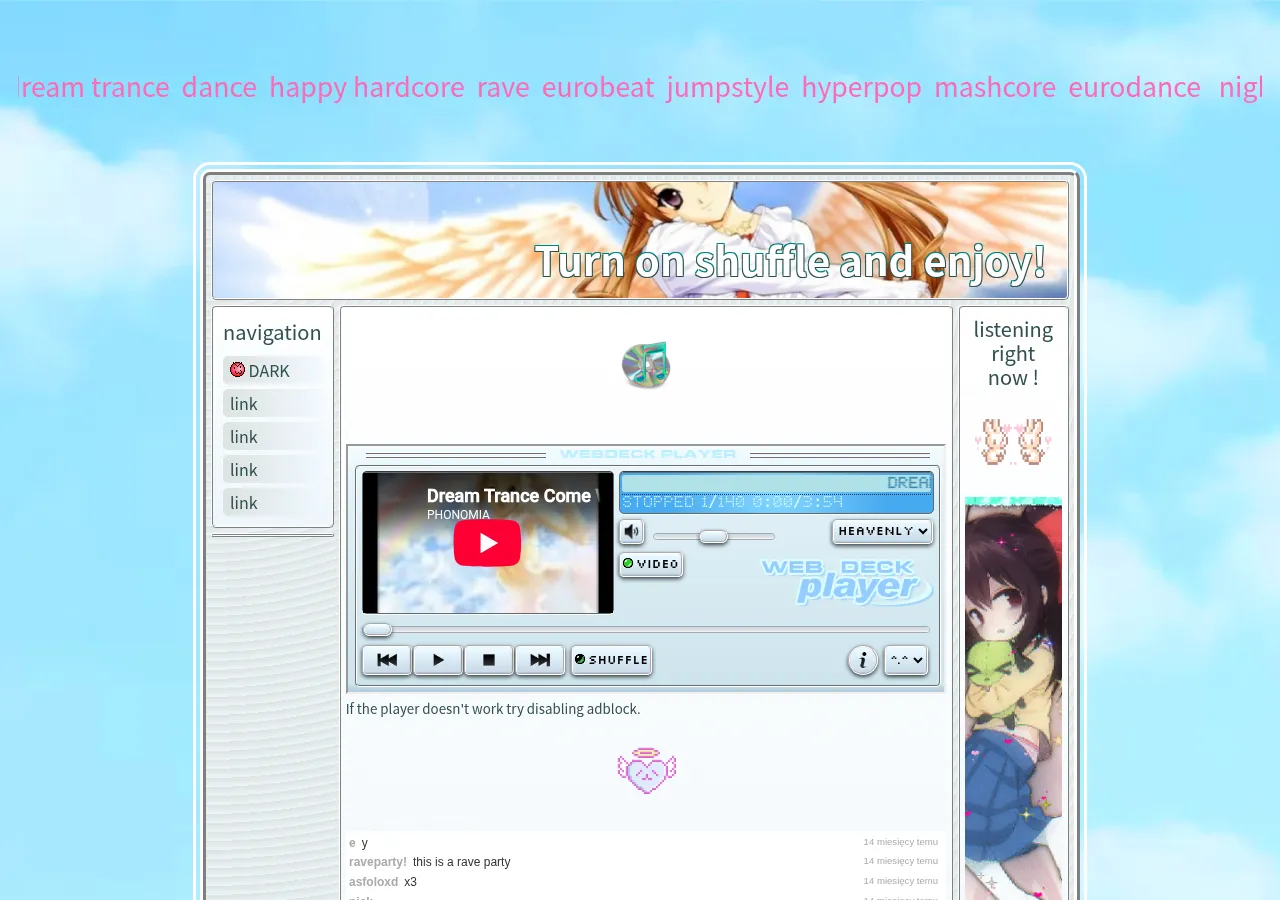Open the anime girl image on the right
The image size is (1280, 900).
1013,698
